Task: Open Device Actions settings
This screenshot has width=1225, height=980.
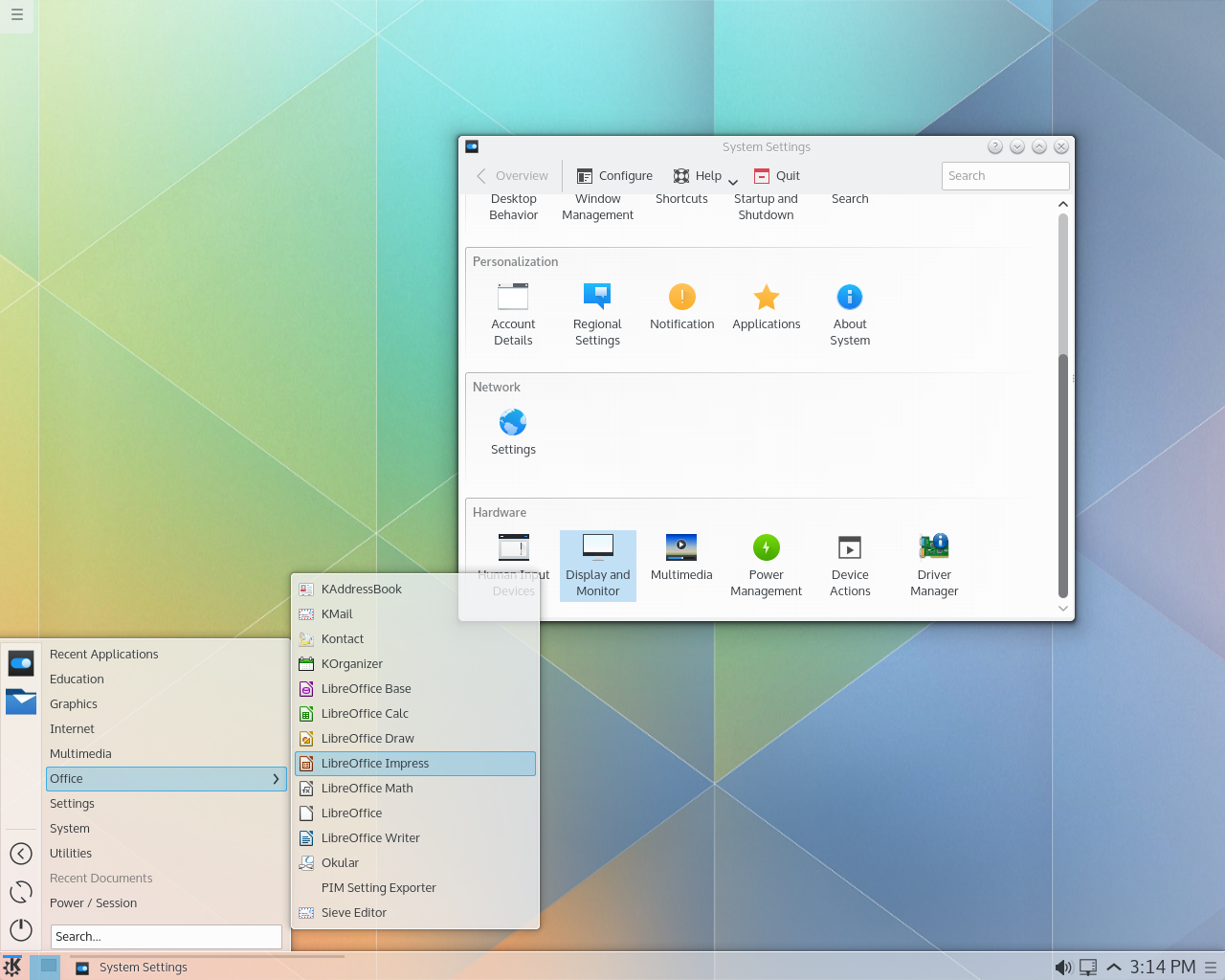Action: pos(850,566)
